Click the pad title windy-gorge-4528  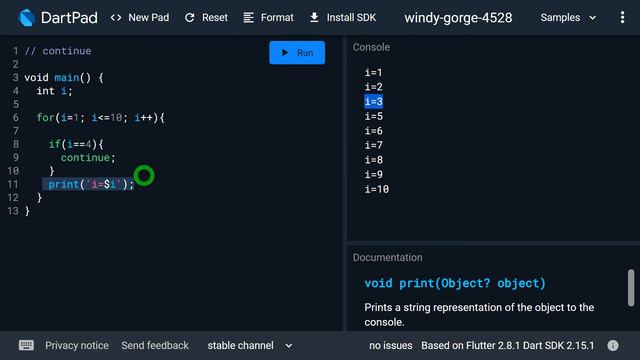tap(458, 18)
